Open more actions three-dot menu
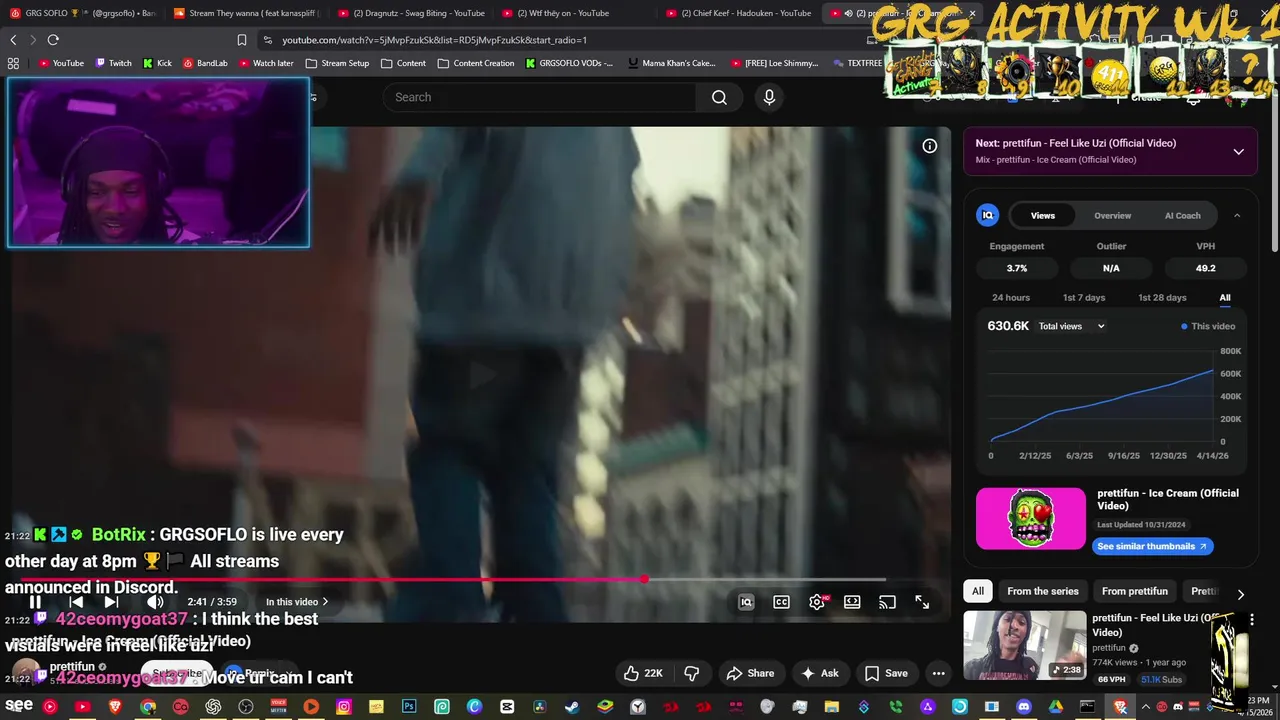 click(938, 673)
